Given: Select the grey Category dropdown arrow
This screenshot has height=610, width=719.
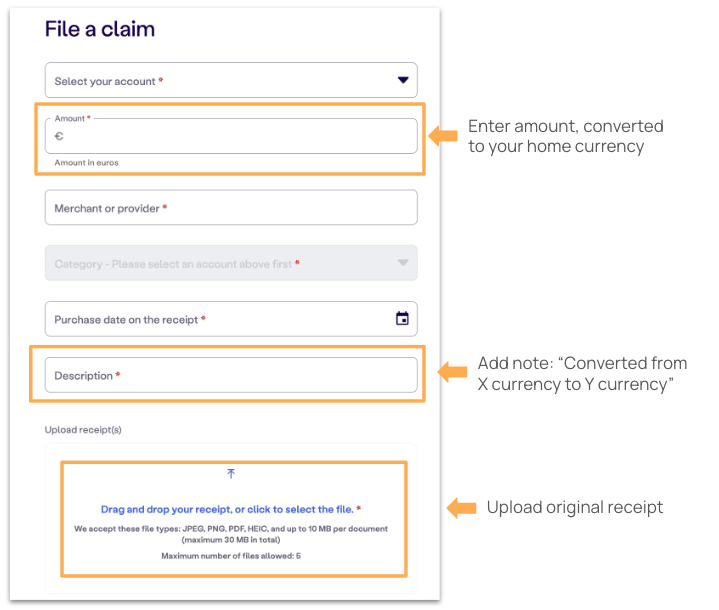Looking at the screenshot, I should 403,263.
